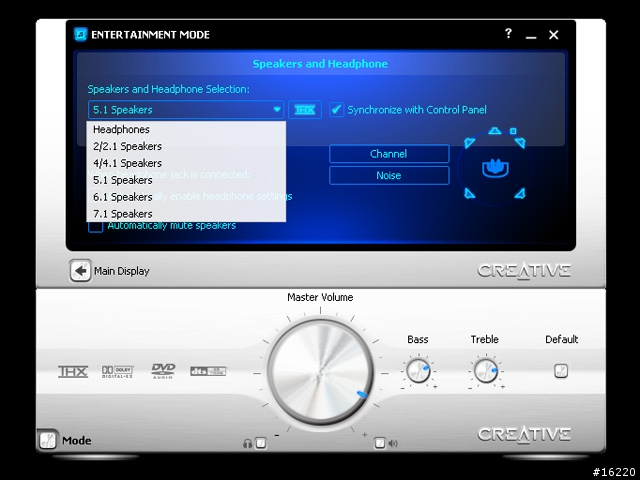Click the Speakers and Headphone heading
This screenshot has height=480, width=640.
click(320, 64)
